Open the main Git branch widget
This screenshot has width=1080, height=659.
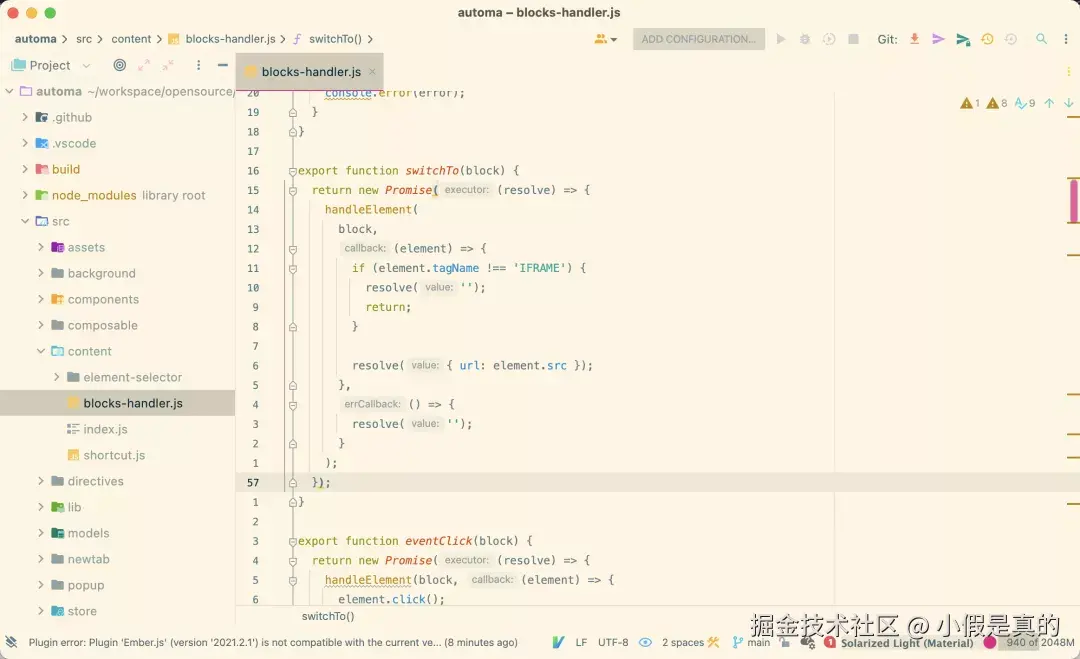coord(752,642)
